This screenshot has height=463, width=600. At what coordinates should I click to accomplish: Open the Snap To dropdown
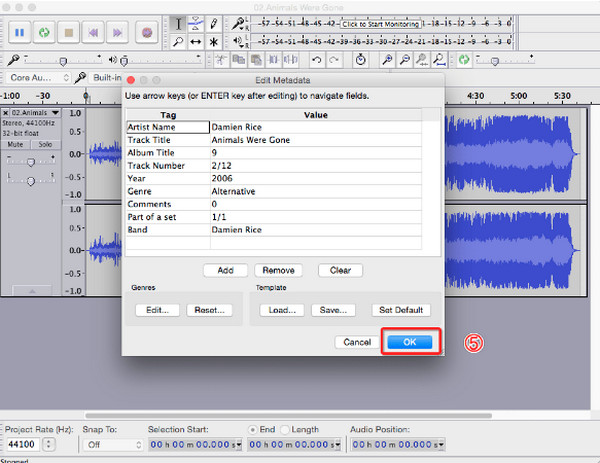114,445
